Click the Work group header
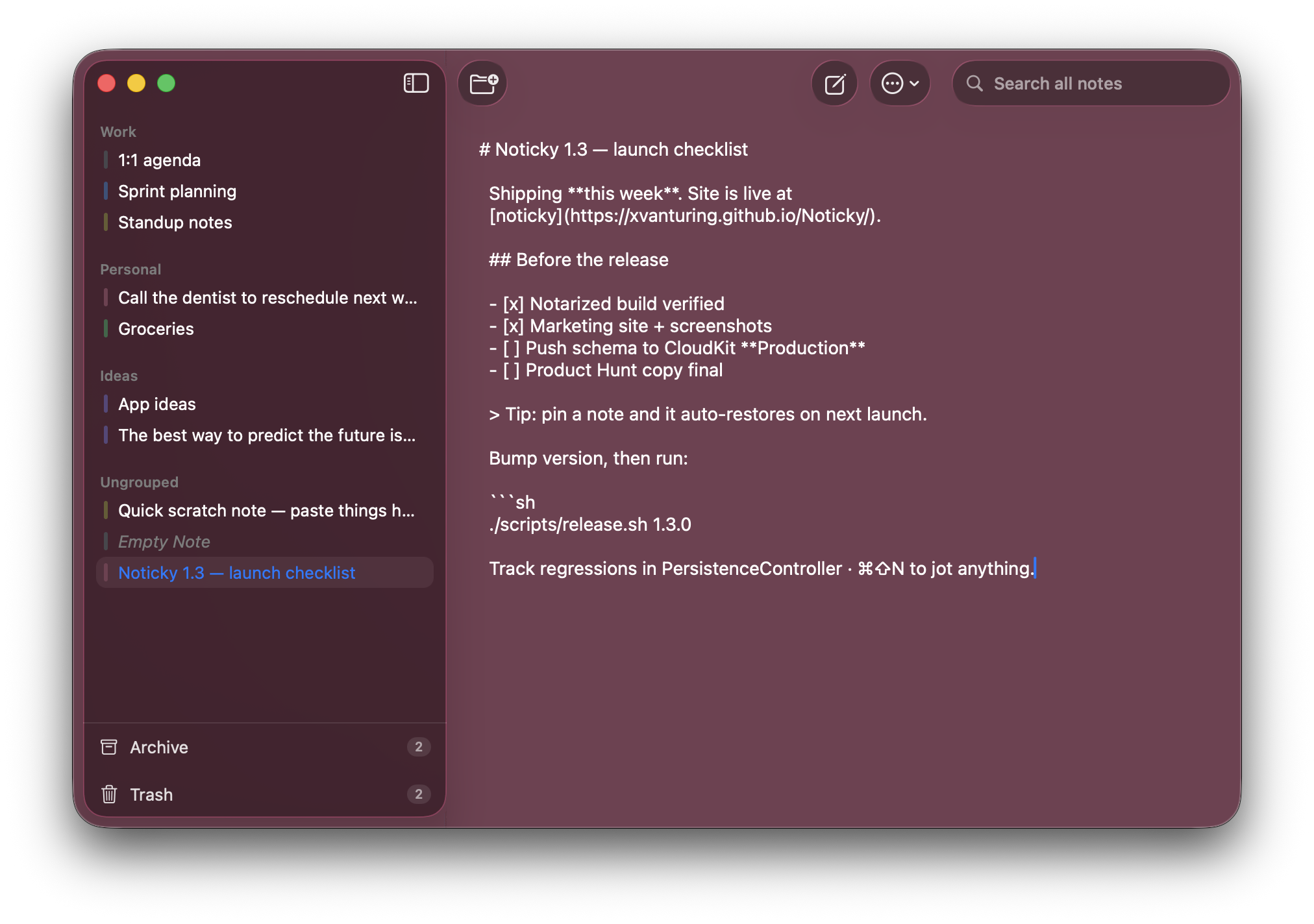 (118, 132)
